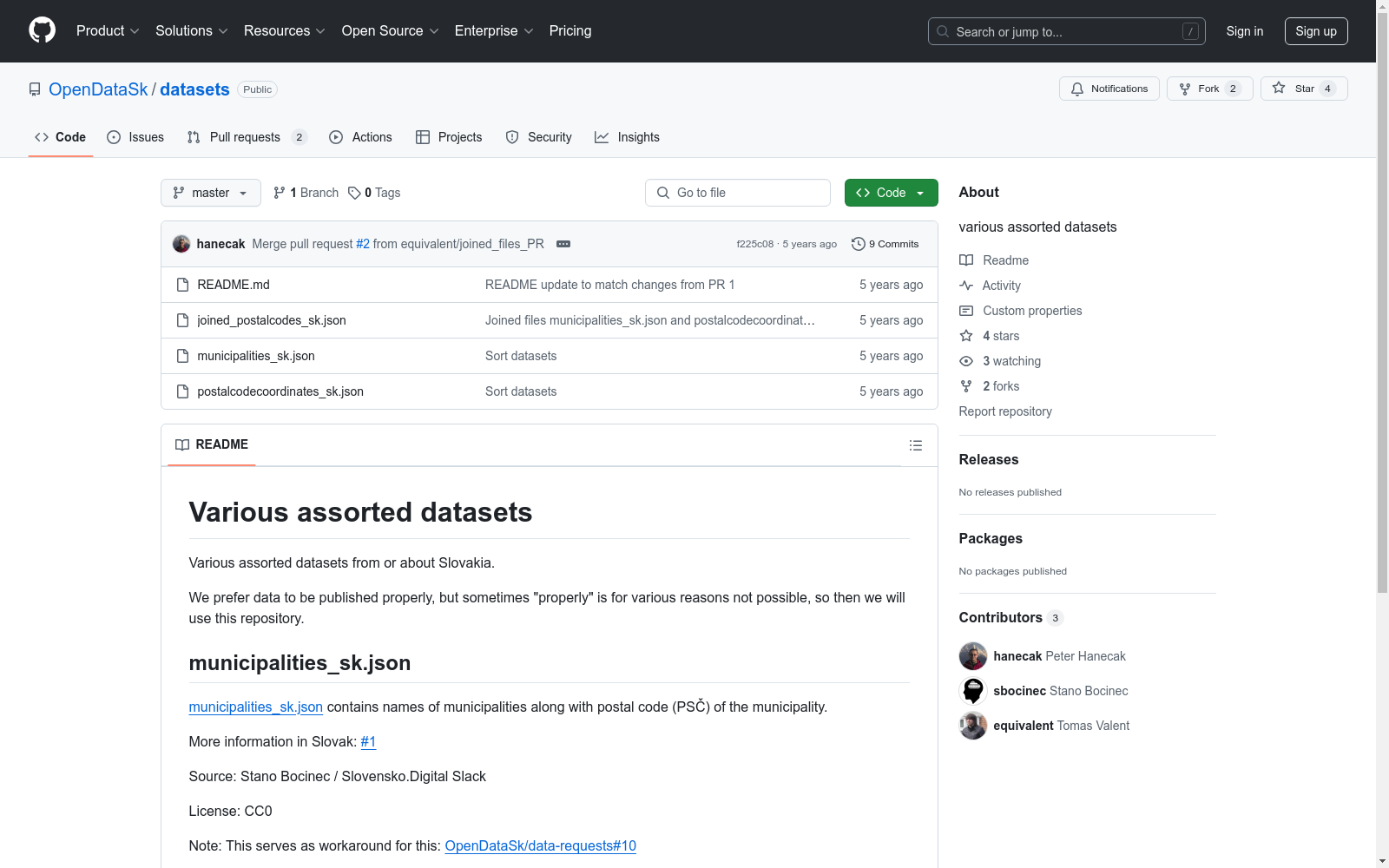
Task: Open commit message README update to match changes
Action: [610, 285]
